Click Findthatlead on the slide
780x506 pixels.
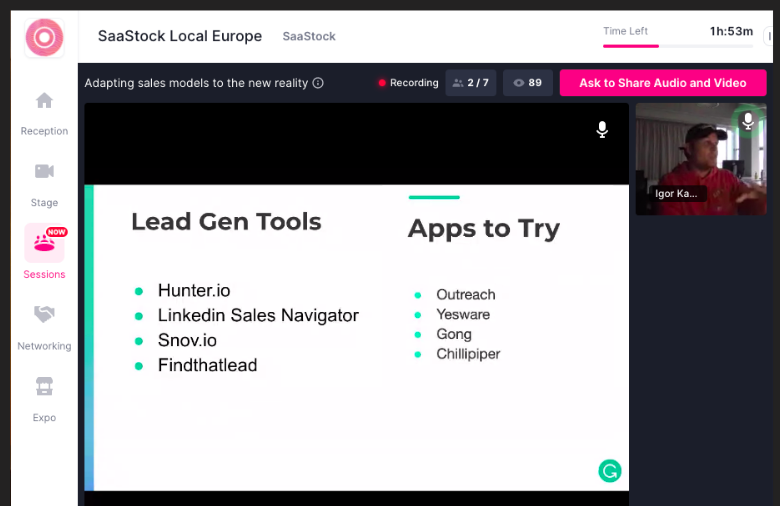pos(207,365)
